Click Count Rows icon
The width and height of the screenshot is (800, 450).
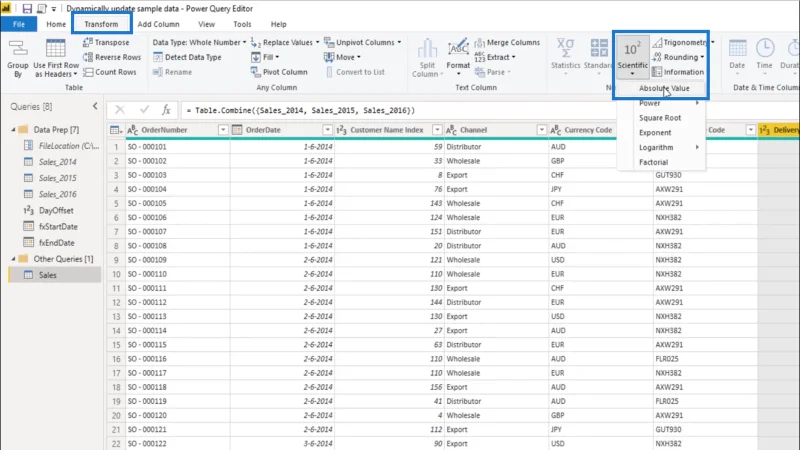88,72
